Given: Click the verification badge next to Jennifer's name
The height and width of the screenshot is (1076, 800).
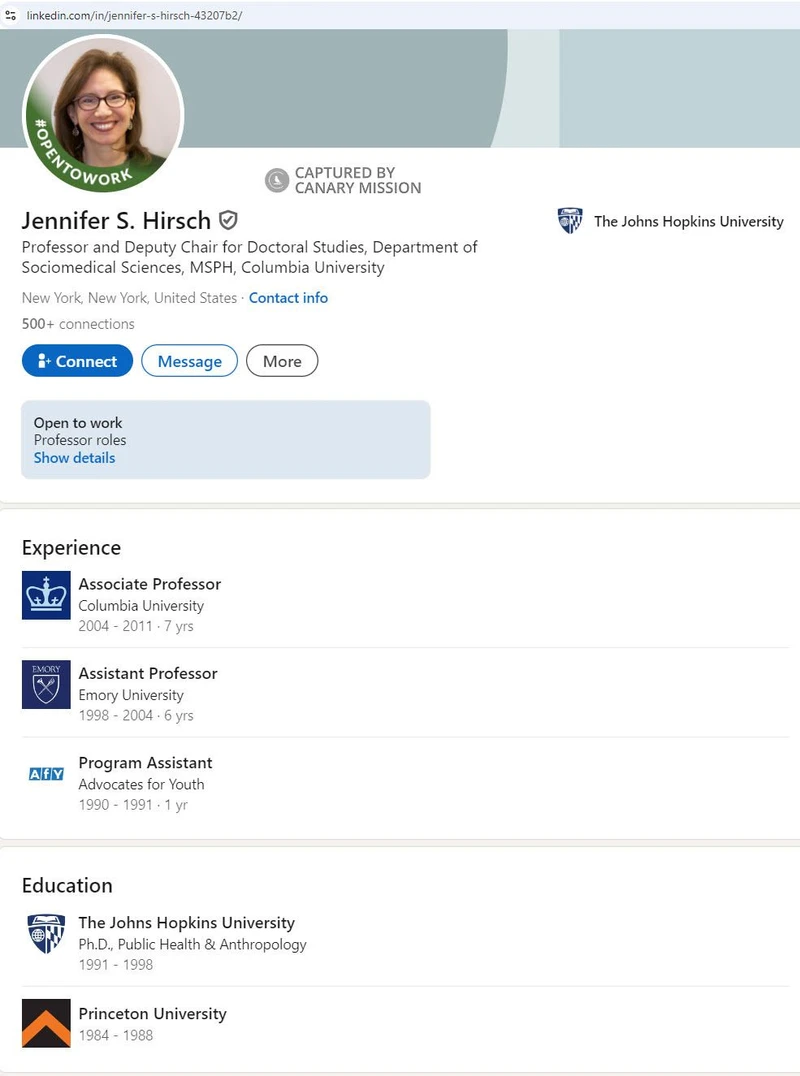Looking at the screenshot, I should (228, 221).
